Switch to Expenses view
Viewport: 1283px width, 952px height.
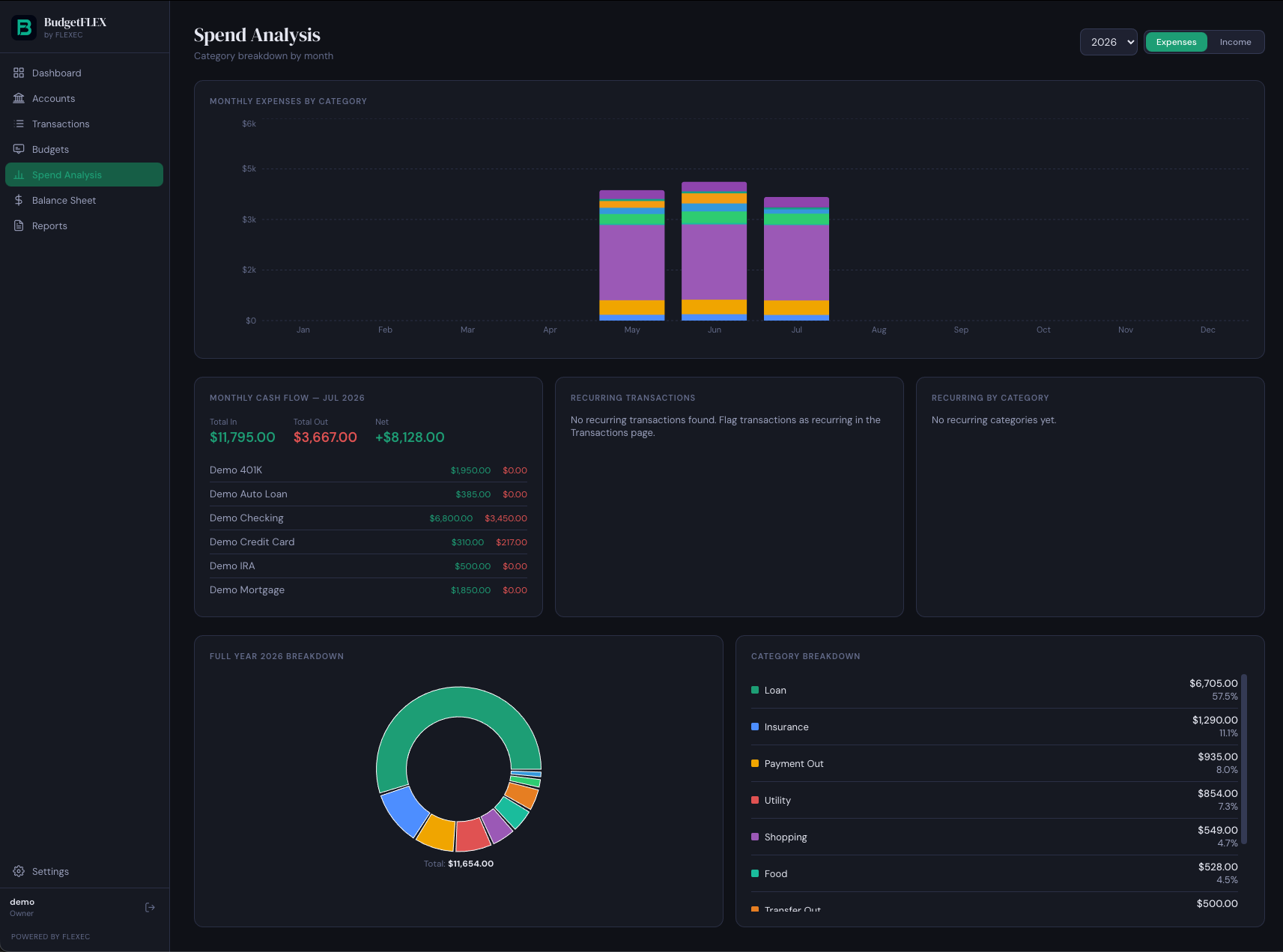tap(1176, 42)
